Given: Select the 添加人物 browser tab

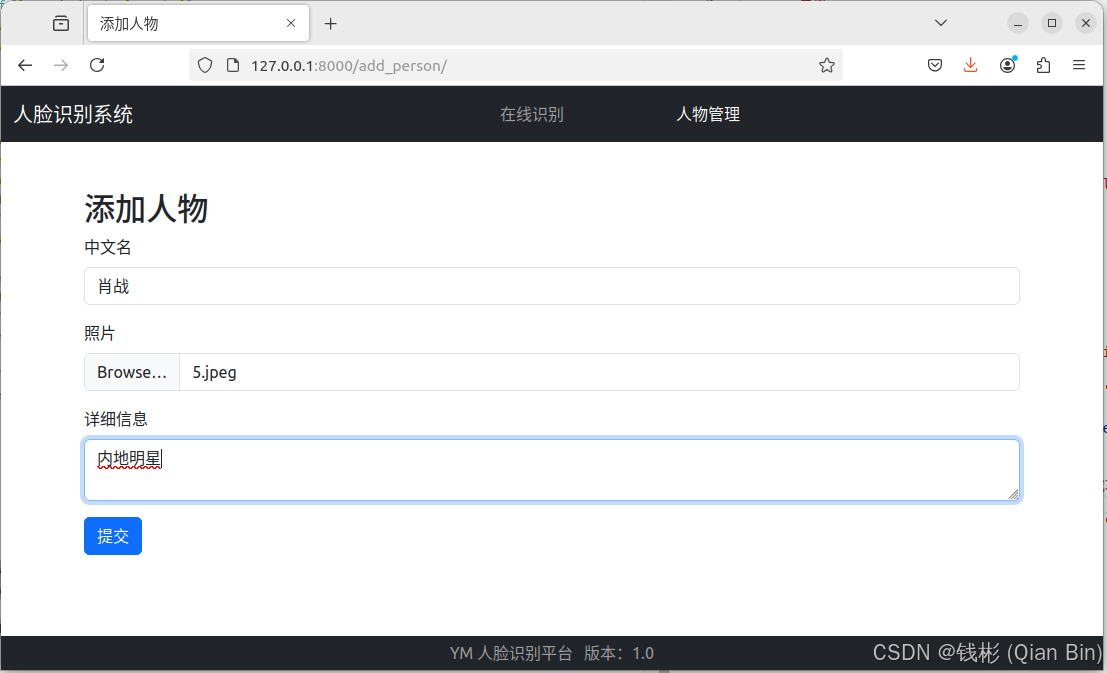Looking at the screenshot, I should pyautogui.click(x=198, y=23).
